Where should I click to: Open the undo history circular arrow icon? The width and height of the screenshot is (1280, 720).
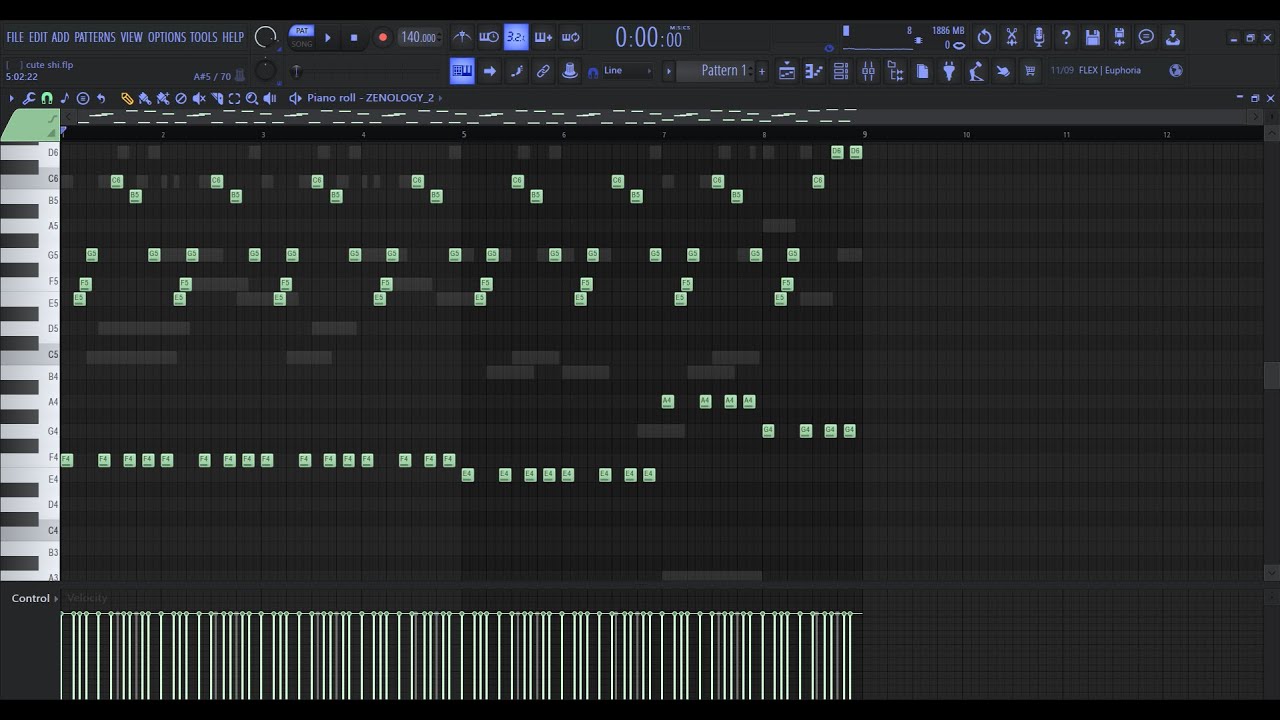(x=984, y=38)
